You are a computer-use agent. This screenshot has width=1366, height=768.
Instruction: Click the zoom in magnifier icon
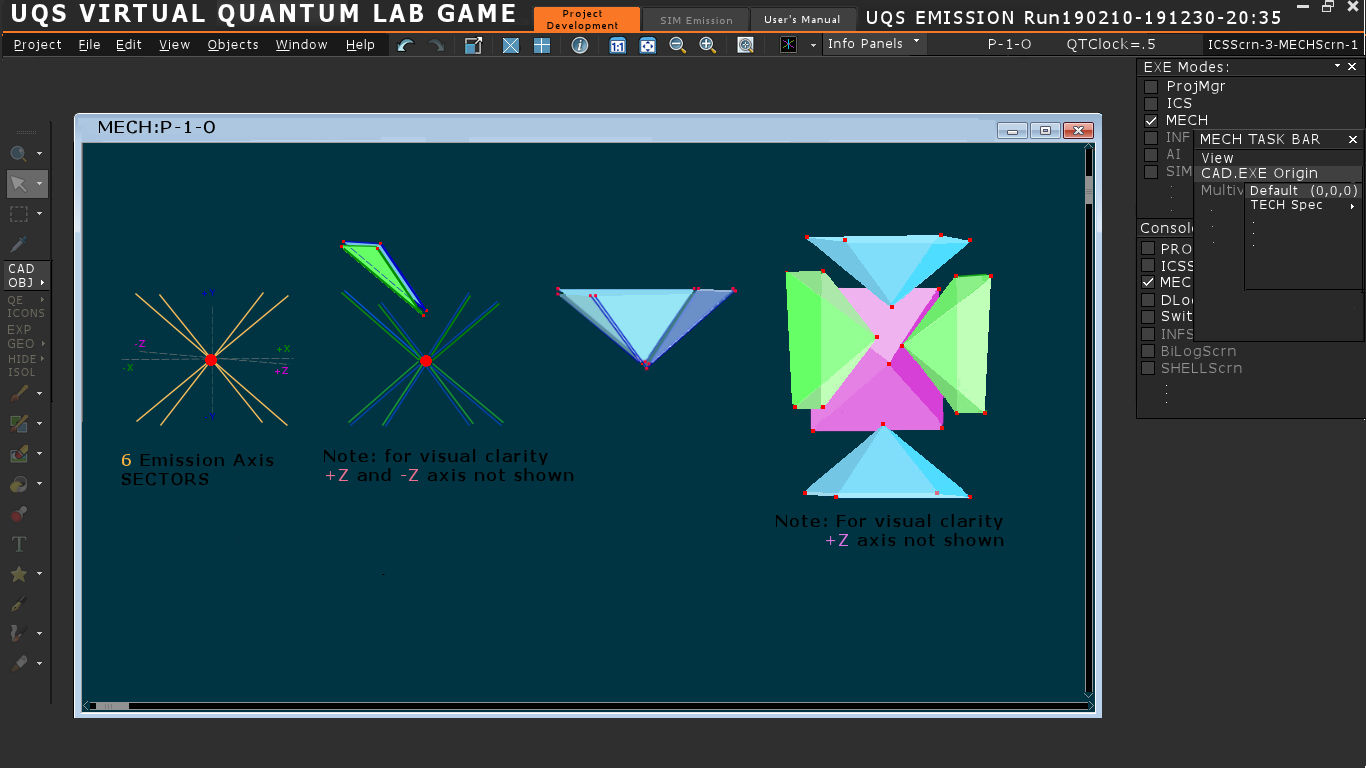click(707, 45)
